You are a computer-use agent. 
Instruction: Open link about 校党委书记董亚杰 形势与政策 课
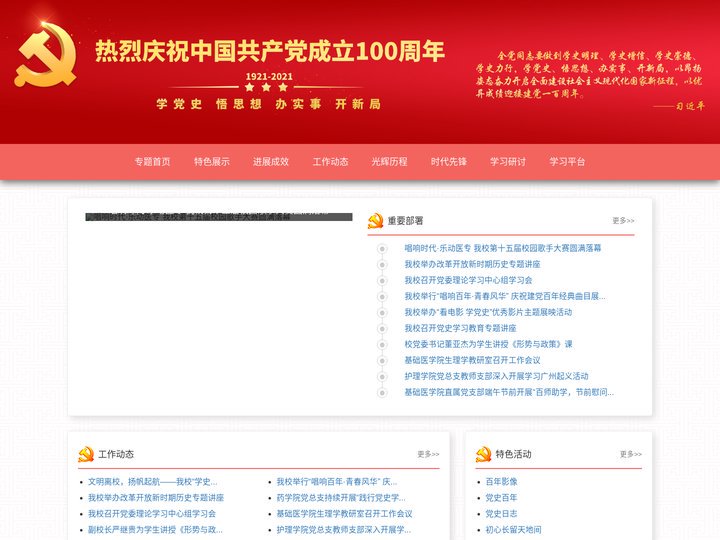tap(489, 344)
